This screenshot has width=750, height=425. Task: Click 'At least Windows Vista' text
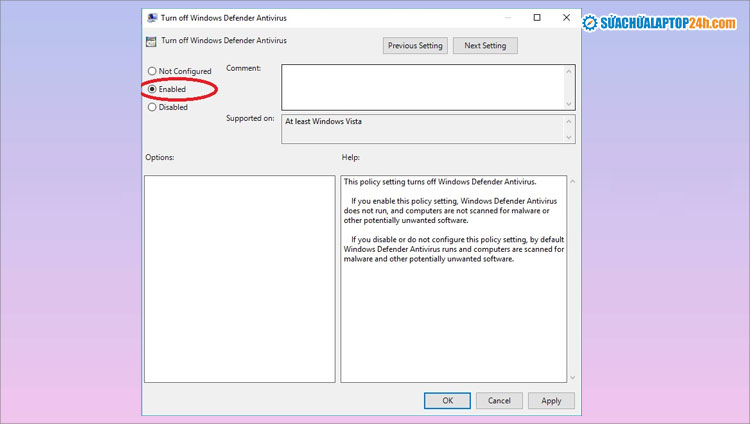(323, 121)
